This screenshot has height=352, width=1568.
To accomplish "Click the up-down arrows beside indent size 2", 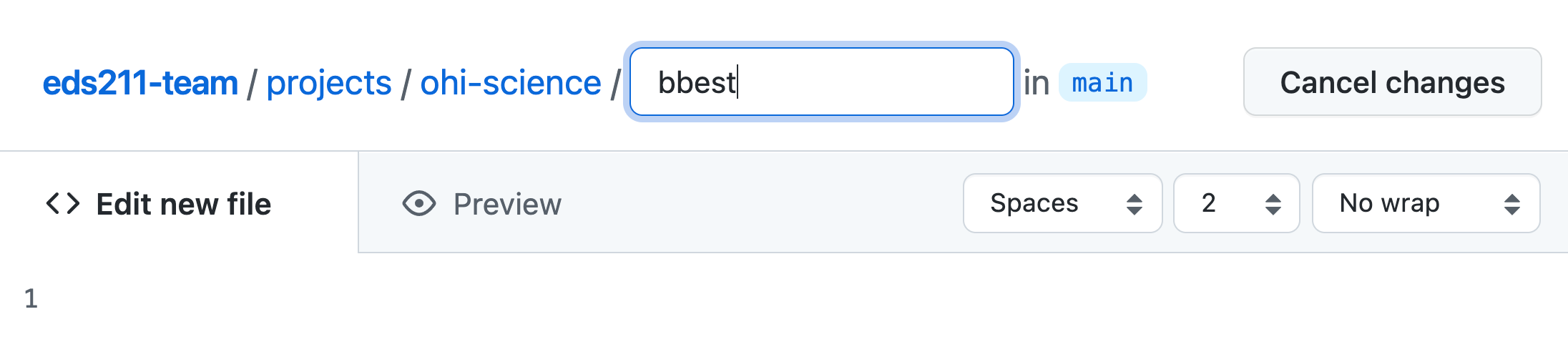I will click(x=1273, y=204).
